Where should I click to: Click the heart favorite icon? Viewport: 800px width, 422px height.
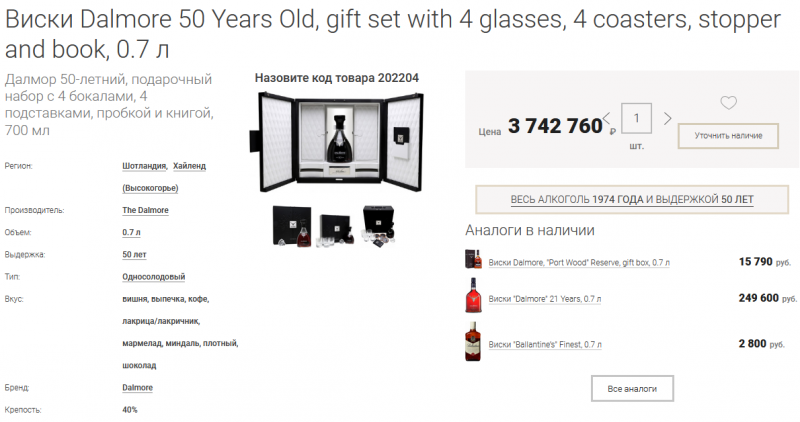728,102
